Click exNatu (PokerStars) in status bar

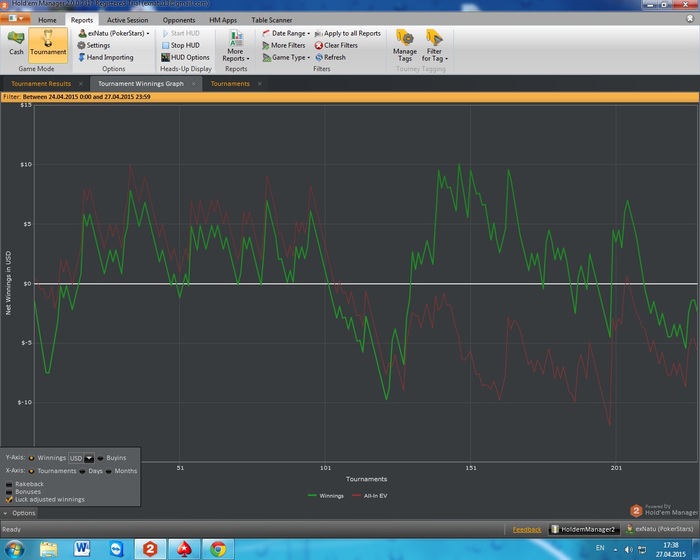(x=660, y=529)
